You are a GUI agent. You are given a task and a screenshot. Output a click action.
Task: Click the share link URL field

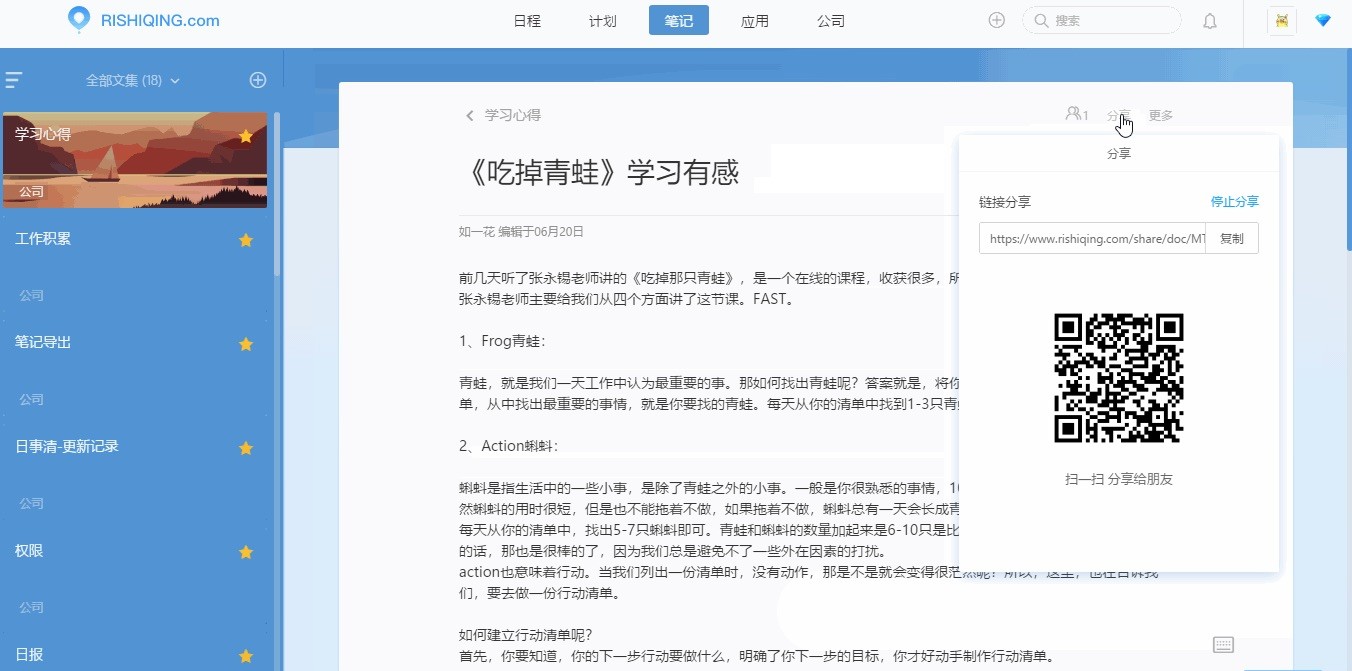(x=1092, y=238)
